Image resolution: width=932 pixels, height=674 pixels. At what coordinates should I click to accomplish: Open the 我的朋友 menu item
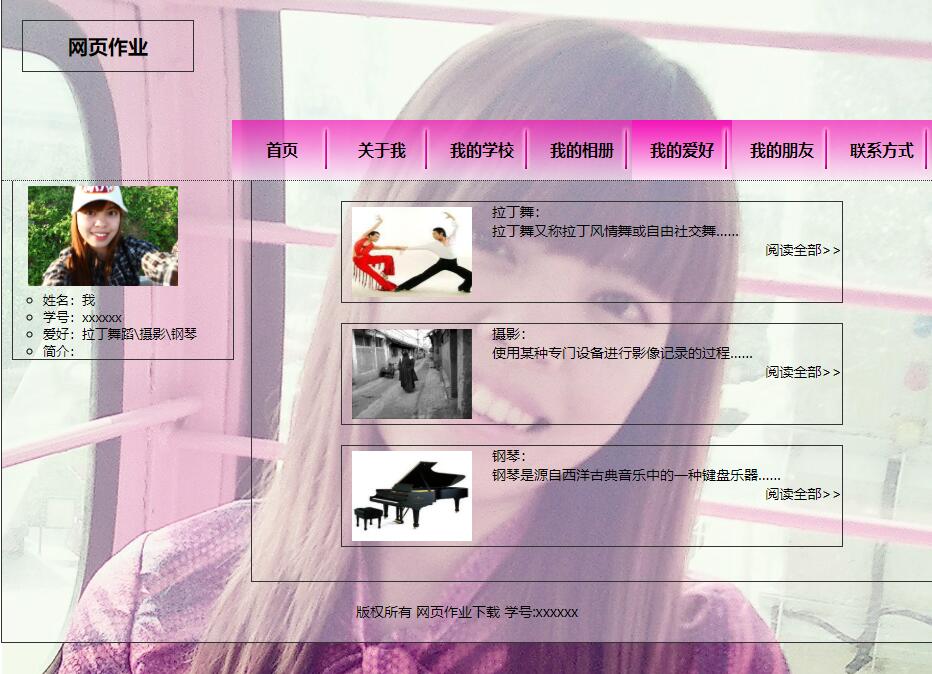(781, 151)
